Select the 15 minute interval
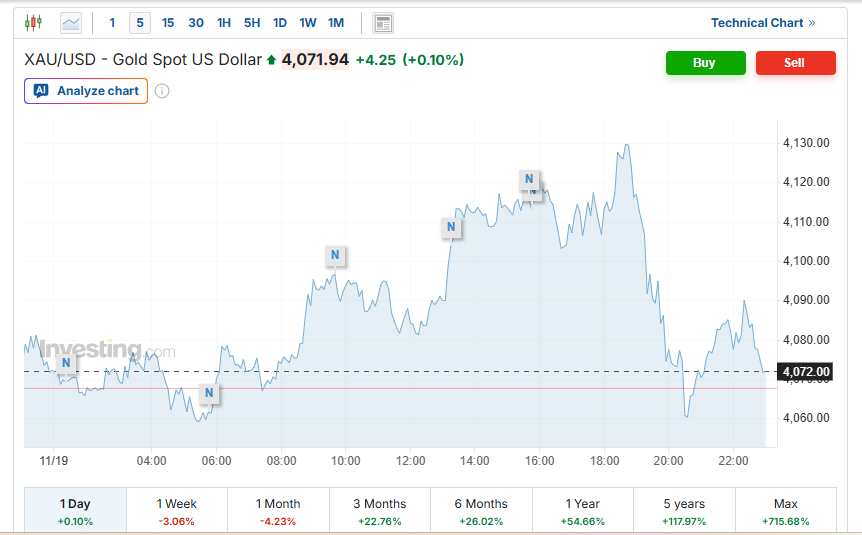This screenshot has height=535, width=862. pos(168,23)
